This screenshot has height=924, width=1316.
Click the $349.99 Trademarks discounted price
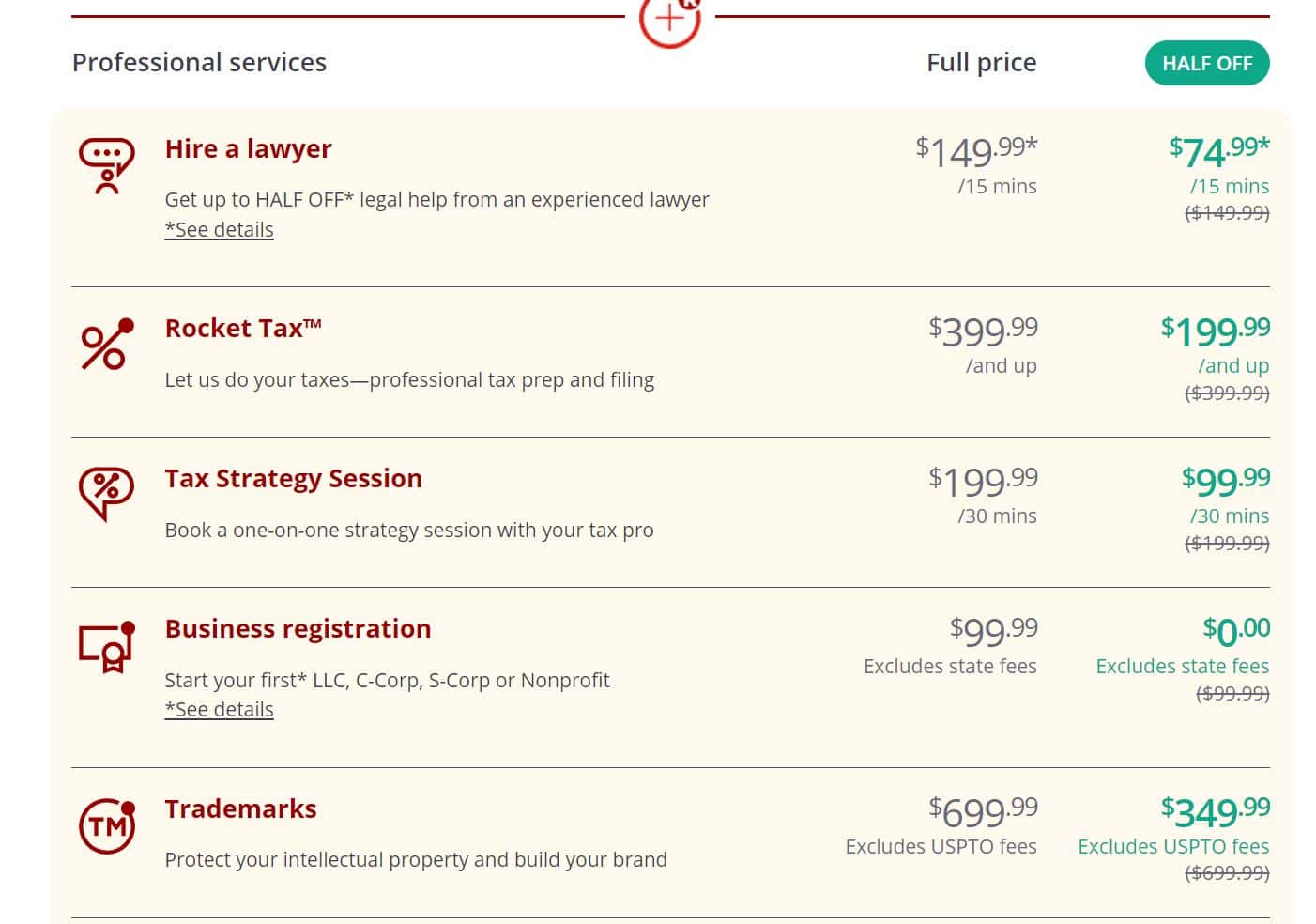[x=1215, y=810]
